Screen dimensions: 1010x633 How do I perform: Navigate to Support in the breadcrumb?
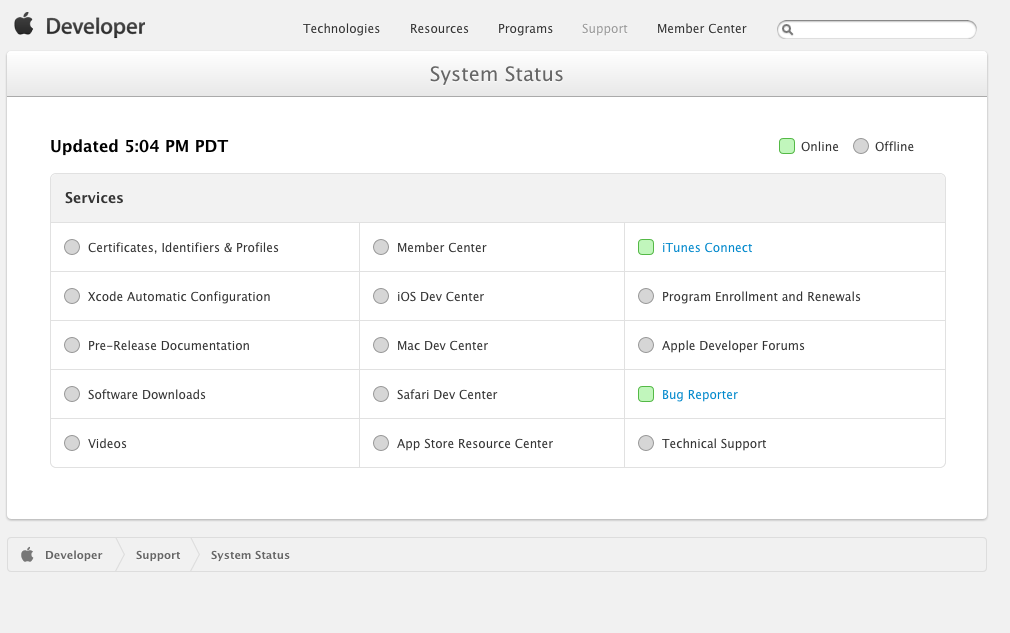pyautogui.click(x=158, y=555)
